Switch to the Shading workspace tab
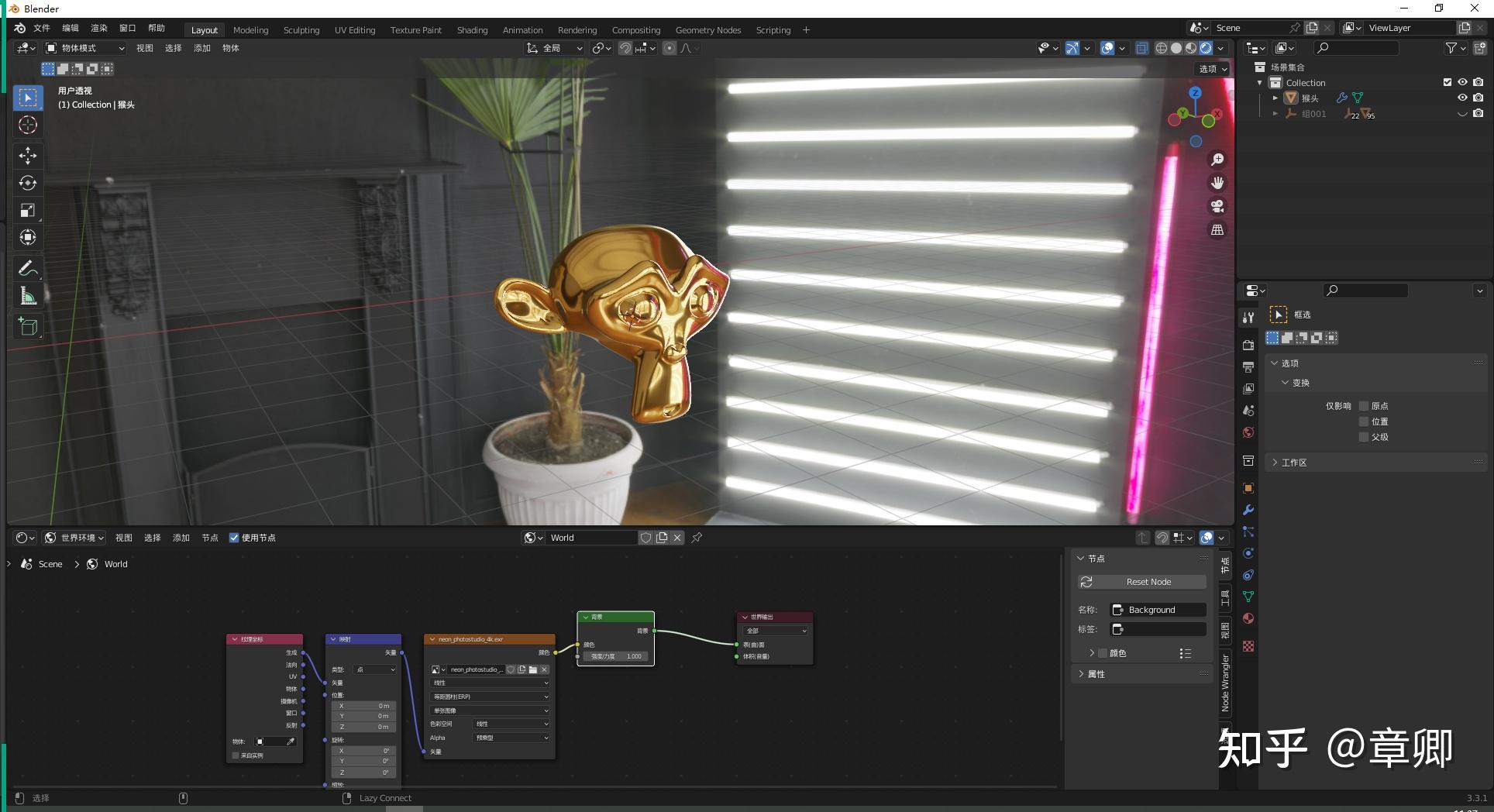This screenshot has height=812, width=1494. tap(472, 30)
